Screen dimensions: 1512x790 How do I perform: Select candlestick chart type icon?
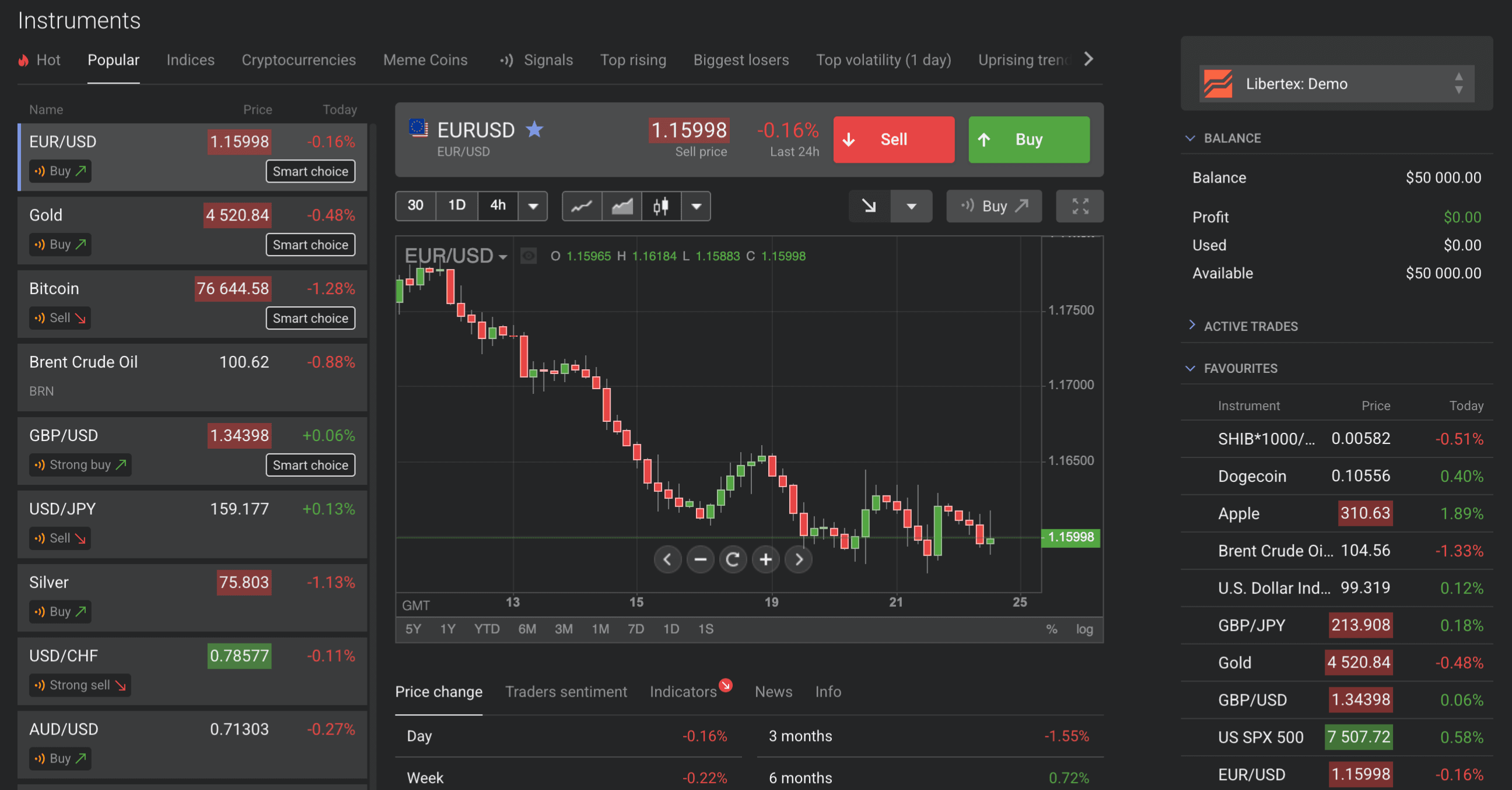click(661, 206)
